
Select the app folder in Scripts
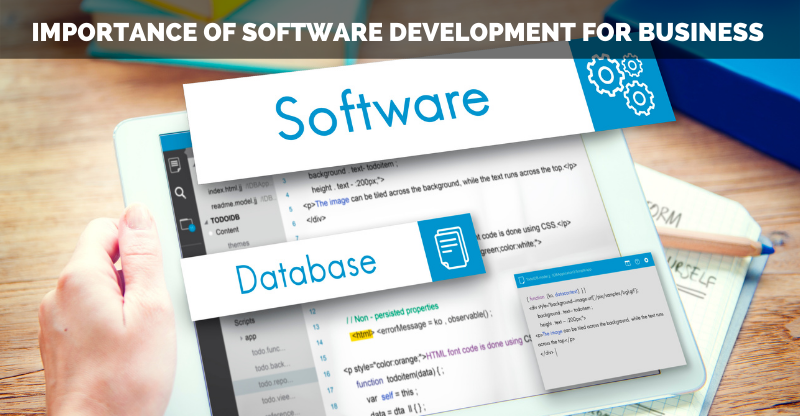click(251, 337)
